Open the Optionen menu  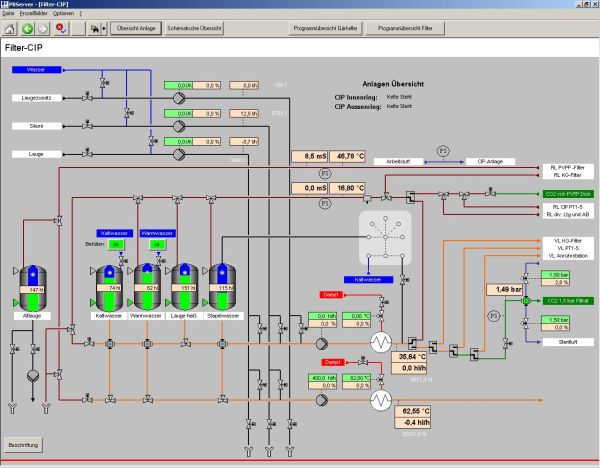click(64, 15)
